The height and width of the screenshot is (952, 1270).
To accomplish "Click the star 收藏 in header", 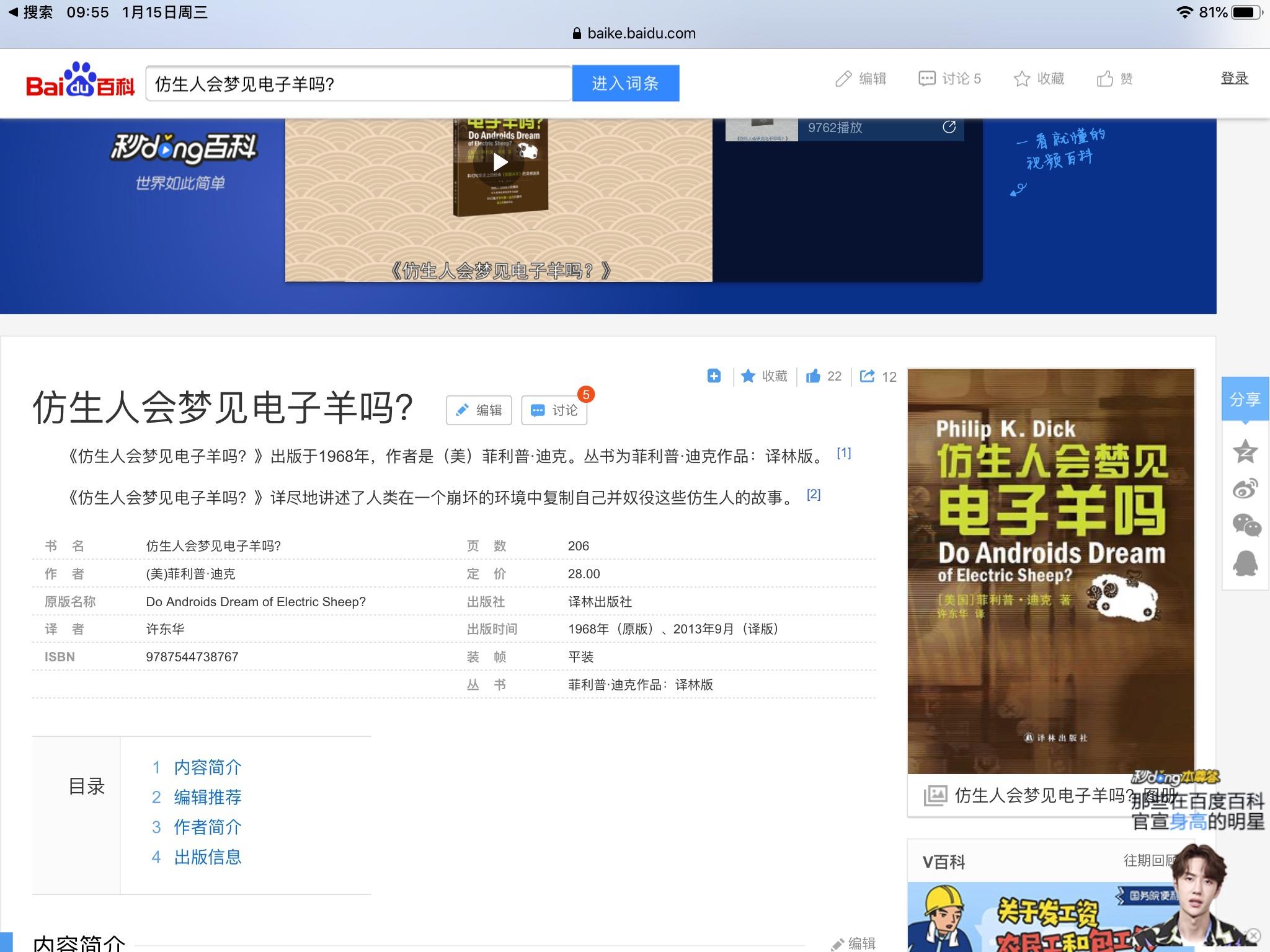I will [x=1039, y=79].
